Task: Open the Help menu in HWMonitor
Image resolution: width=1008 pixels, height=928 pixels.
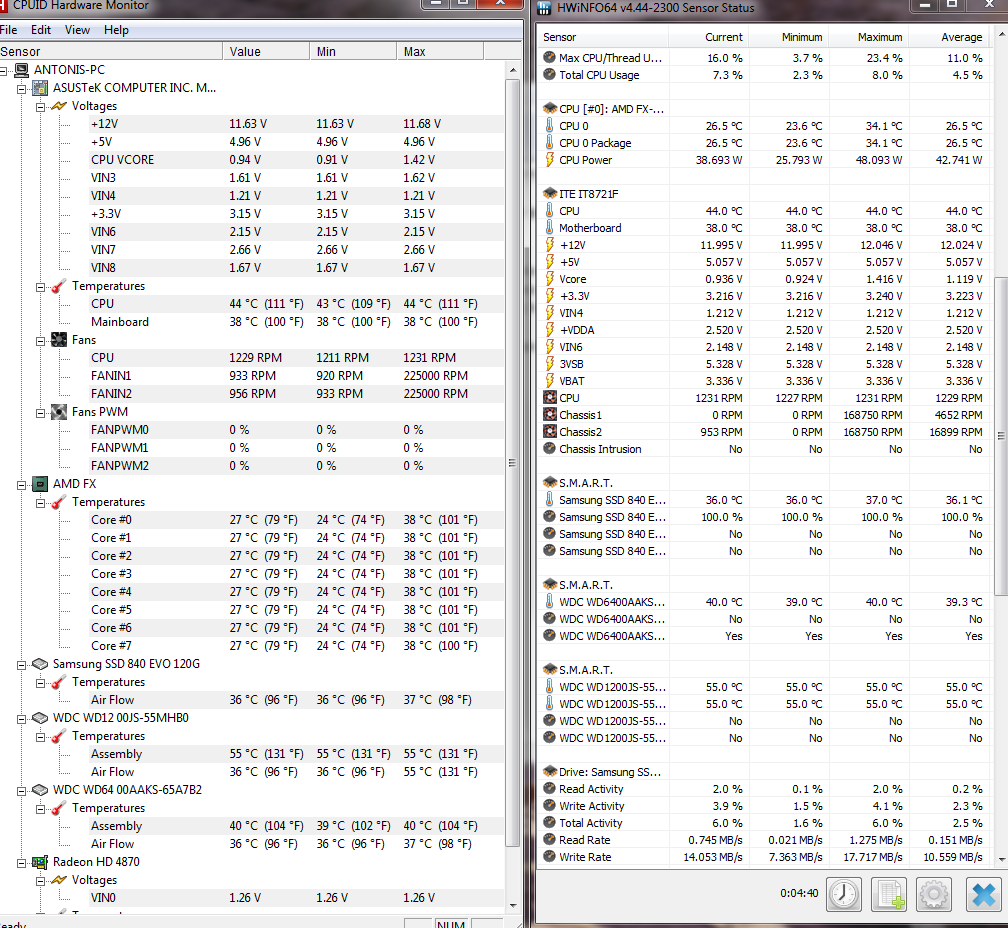Action: [116, 30]
